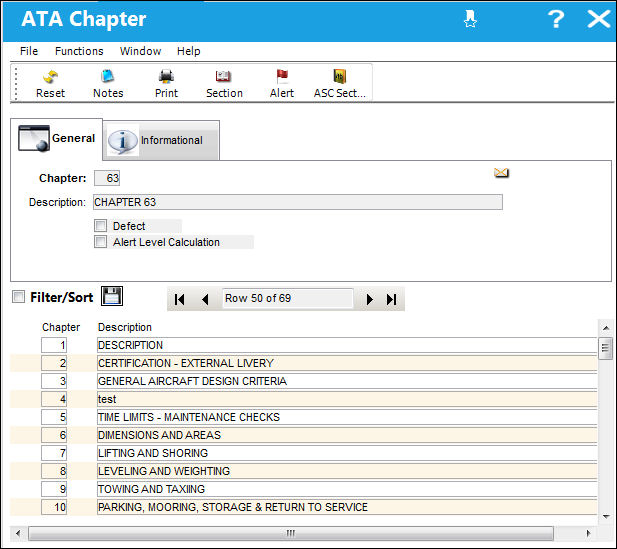Click chapter number cell 8
617x549 pixels.
[54, 471]
